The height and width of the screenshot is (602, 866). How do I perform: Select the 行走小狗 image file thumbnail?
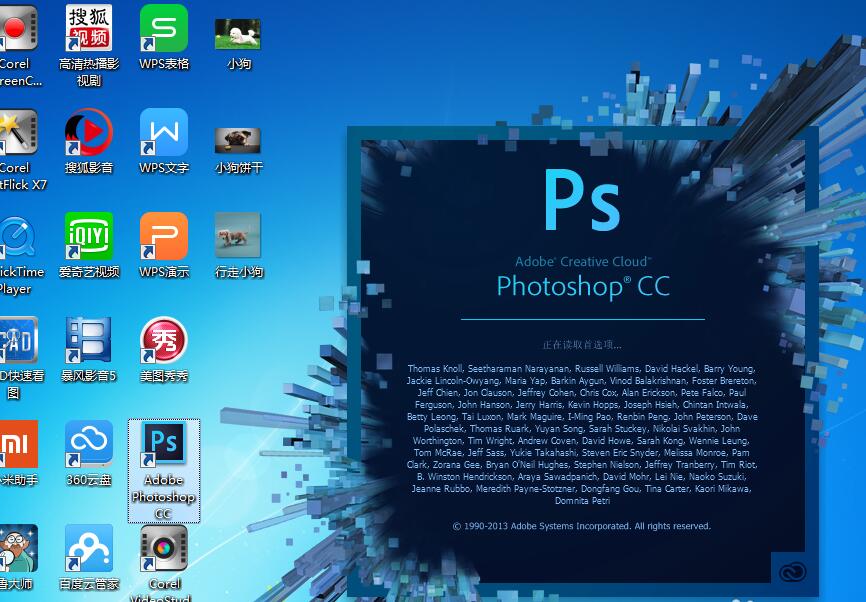coord(237,235)
